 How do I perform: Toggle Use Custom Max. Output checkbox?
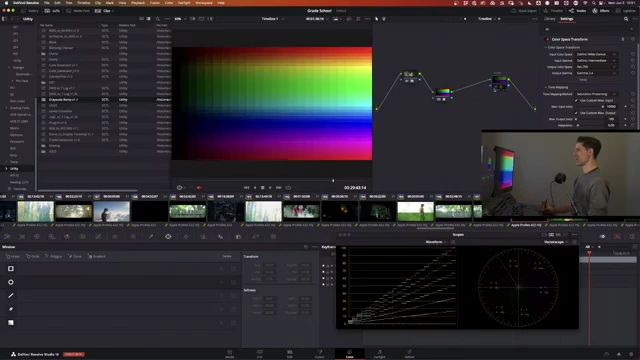[576, 113]
